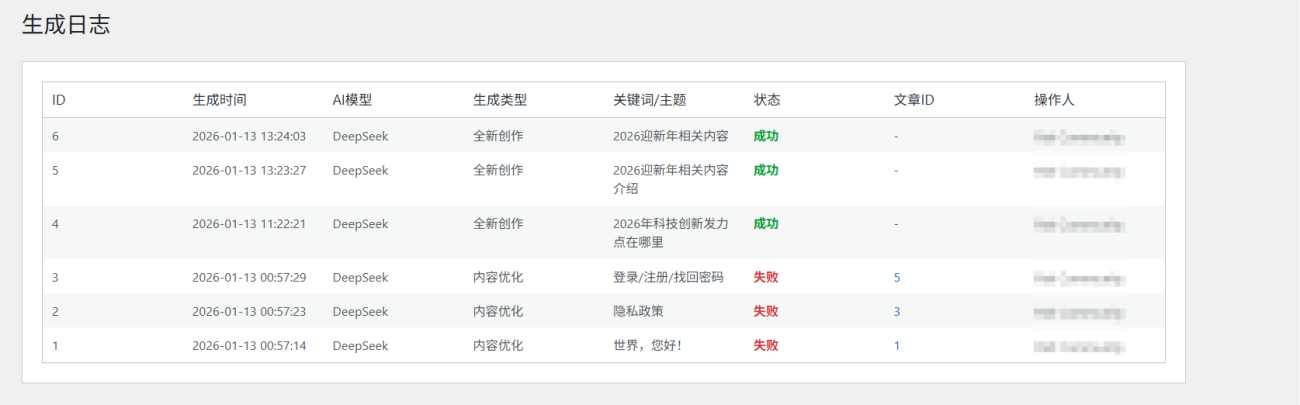
Task: Open article ID 5 link for 登录/注册/找回密码
Action: pos(897,277)
